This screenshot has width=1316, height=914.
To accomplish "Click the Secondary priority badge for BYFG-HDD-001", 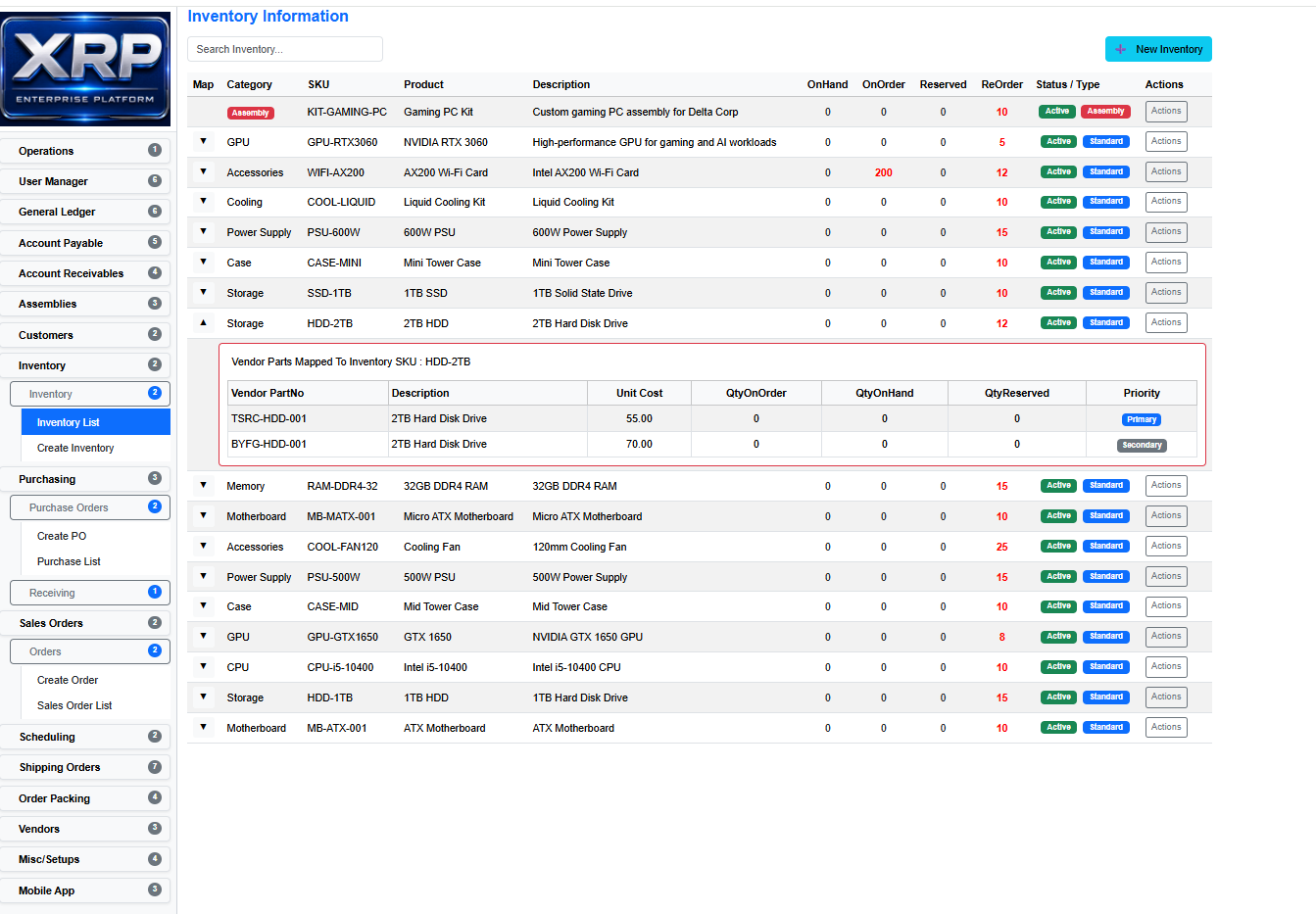I will click(1142, 445).
